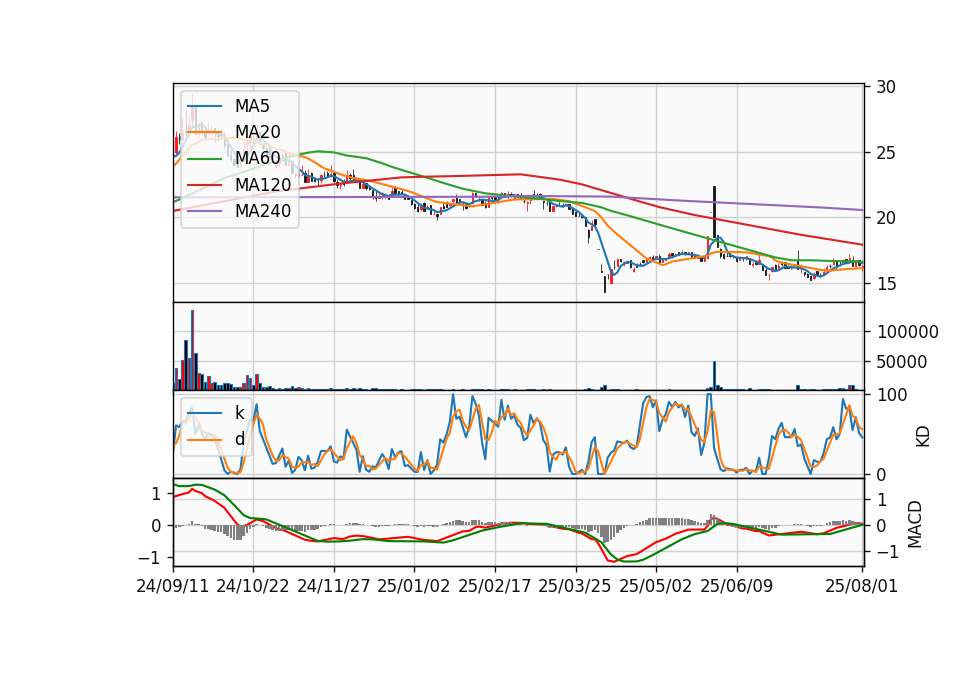960x690 pixels.
Task: Click the volume axis value 100000
Action: 908,332
